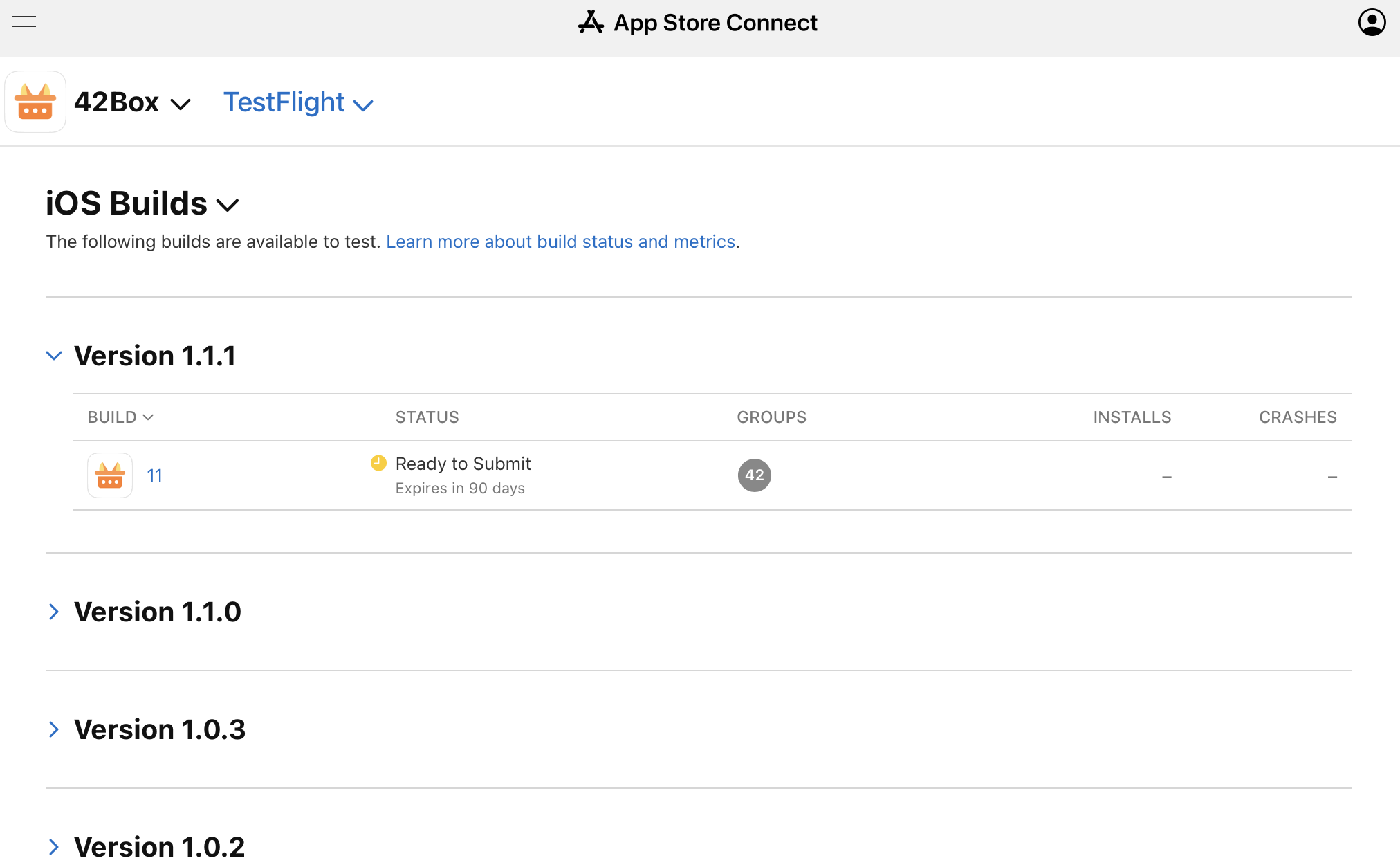Click the App Store Connect logo icon
The width and height of the screenshot is (1400, 865).
tap(591, 22)
